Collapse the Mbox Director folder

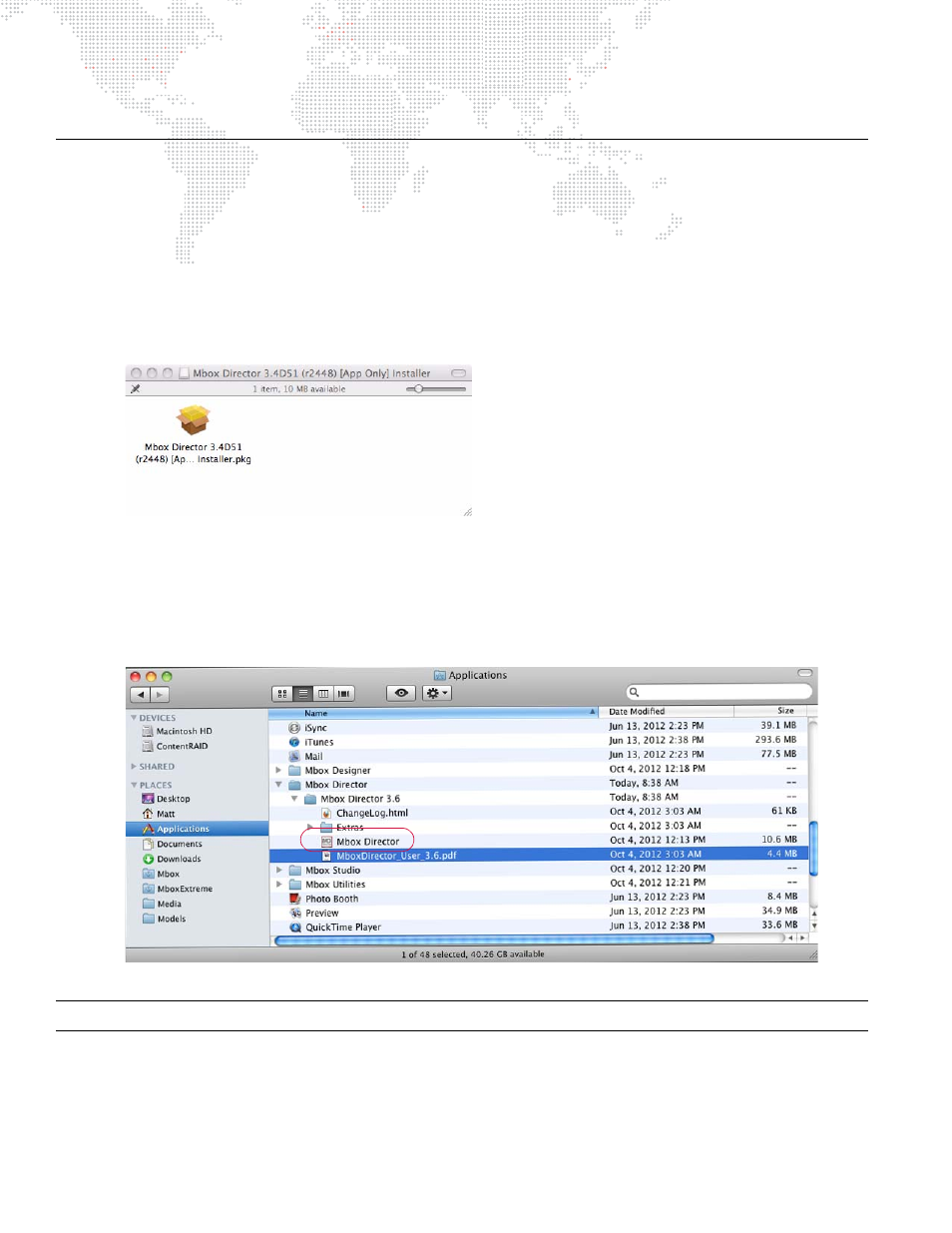coord(278,785)
